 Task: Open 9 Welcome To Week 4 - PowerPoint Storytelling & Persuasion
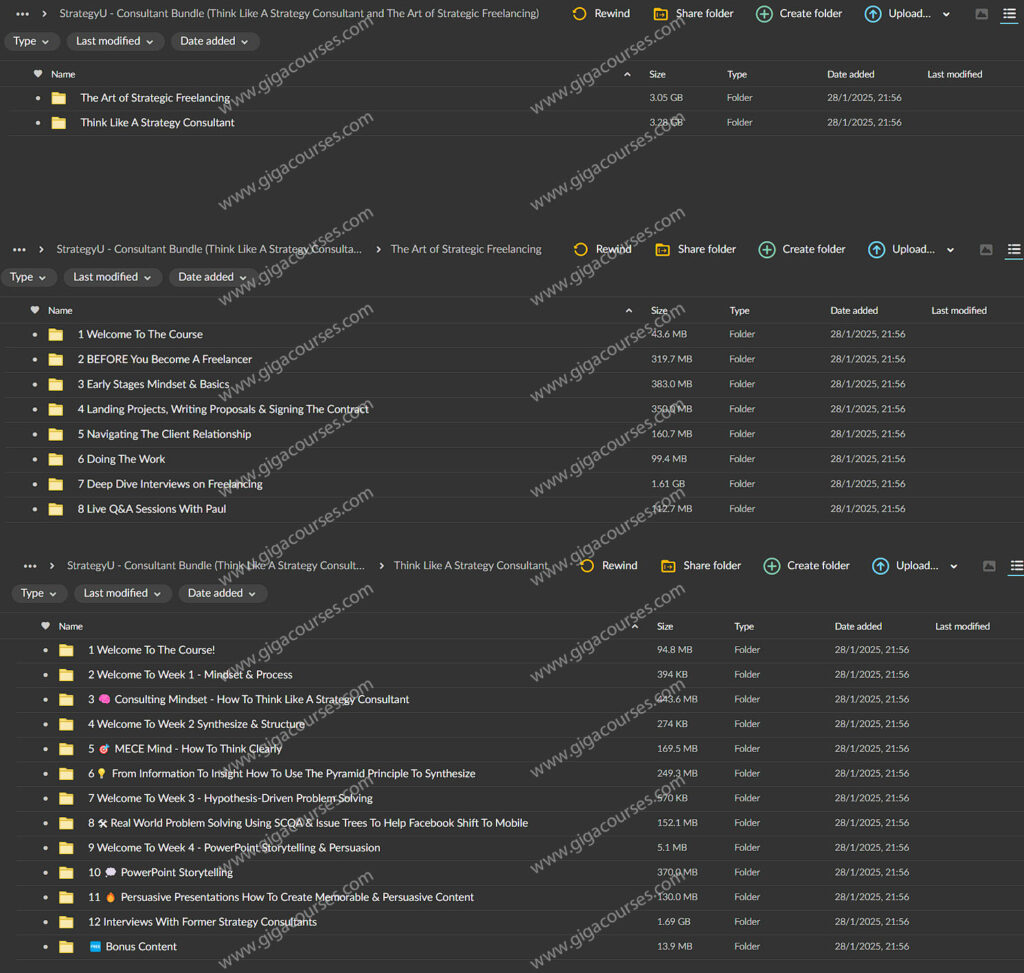234,848
